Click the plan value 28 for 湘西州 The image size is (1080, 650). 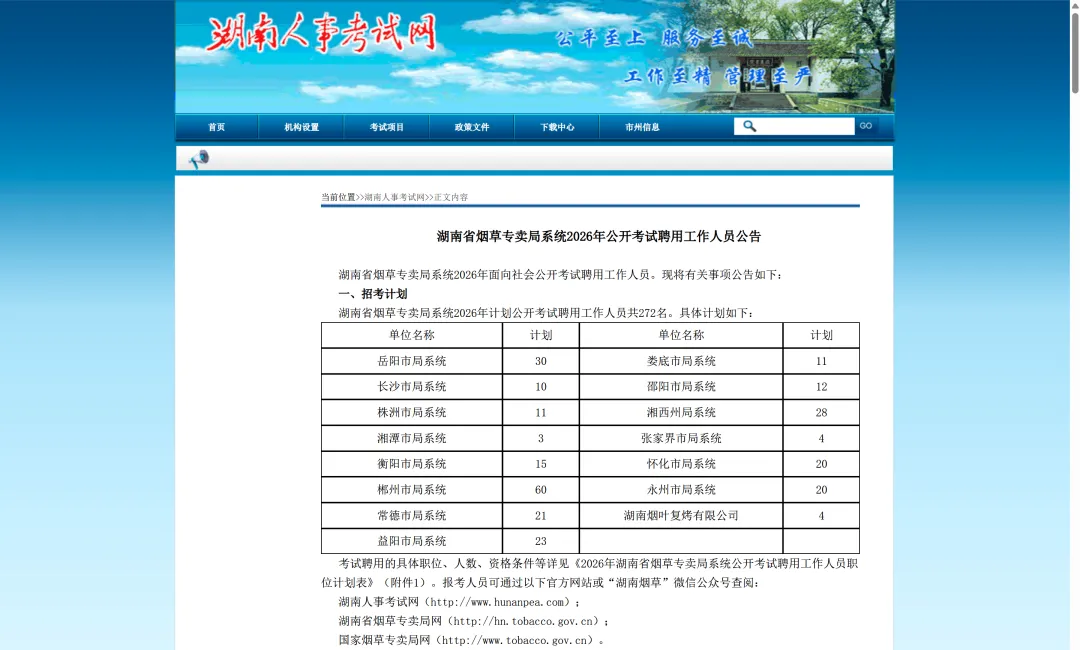(x=821, y=412)
